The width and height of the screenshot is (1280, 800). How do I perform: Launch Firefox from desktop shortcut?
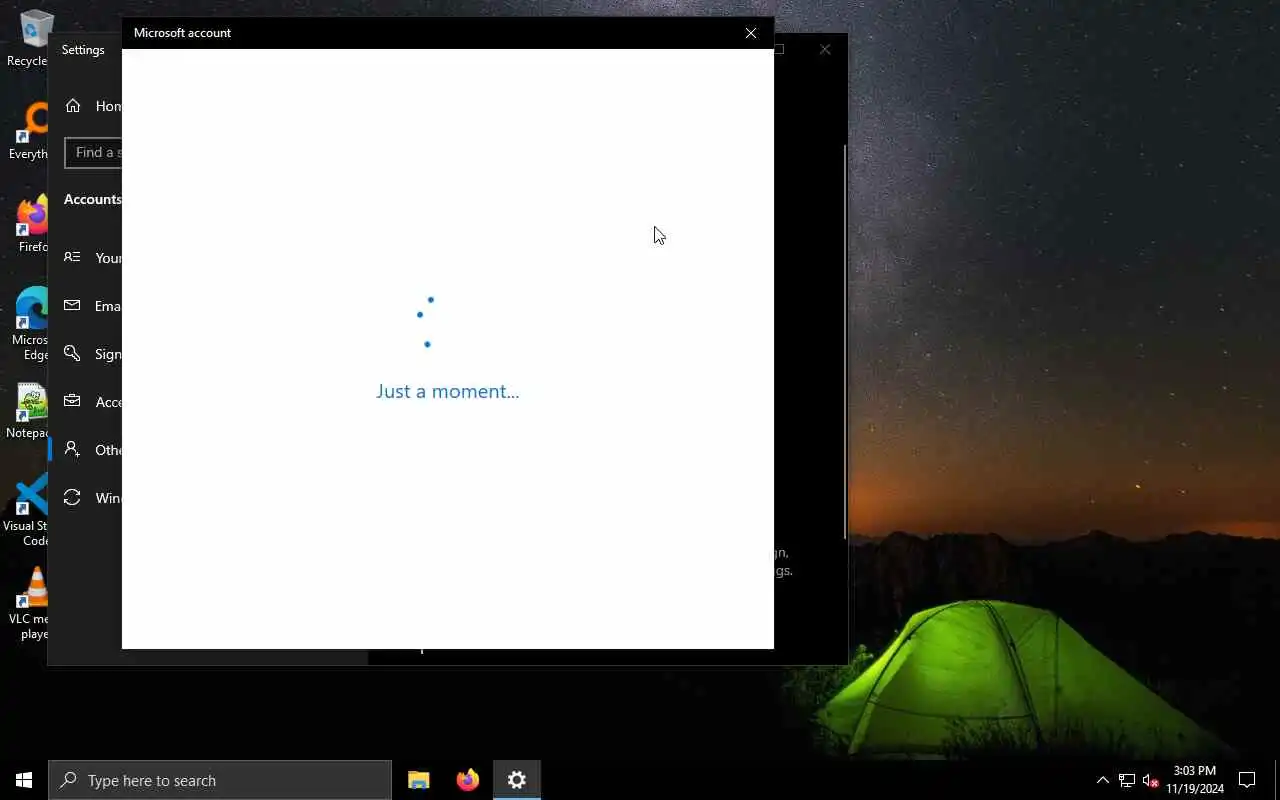point(32,224)
